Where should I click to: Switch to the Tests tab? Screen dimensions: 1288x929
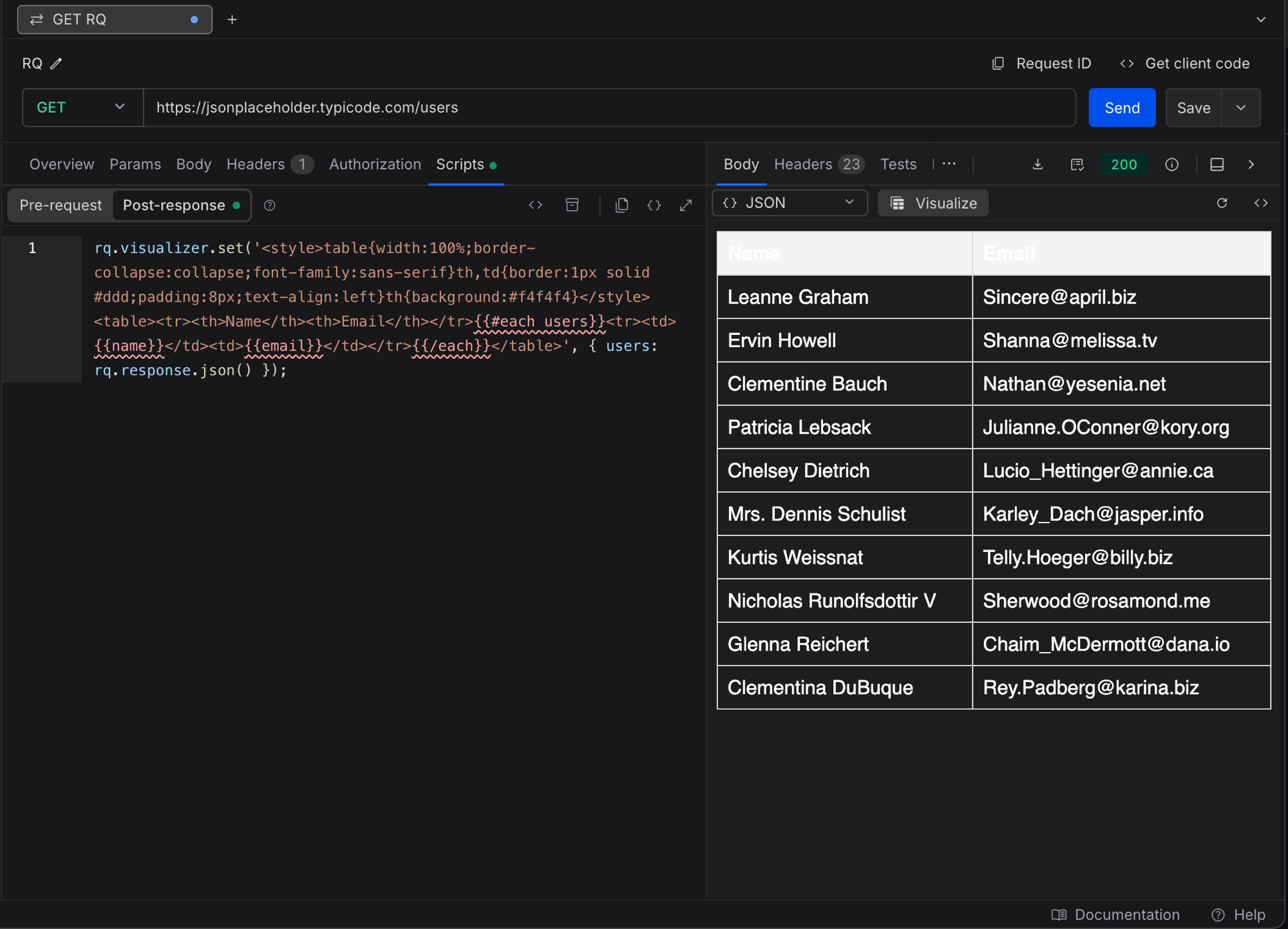click(x=898, y=165)
